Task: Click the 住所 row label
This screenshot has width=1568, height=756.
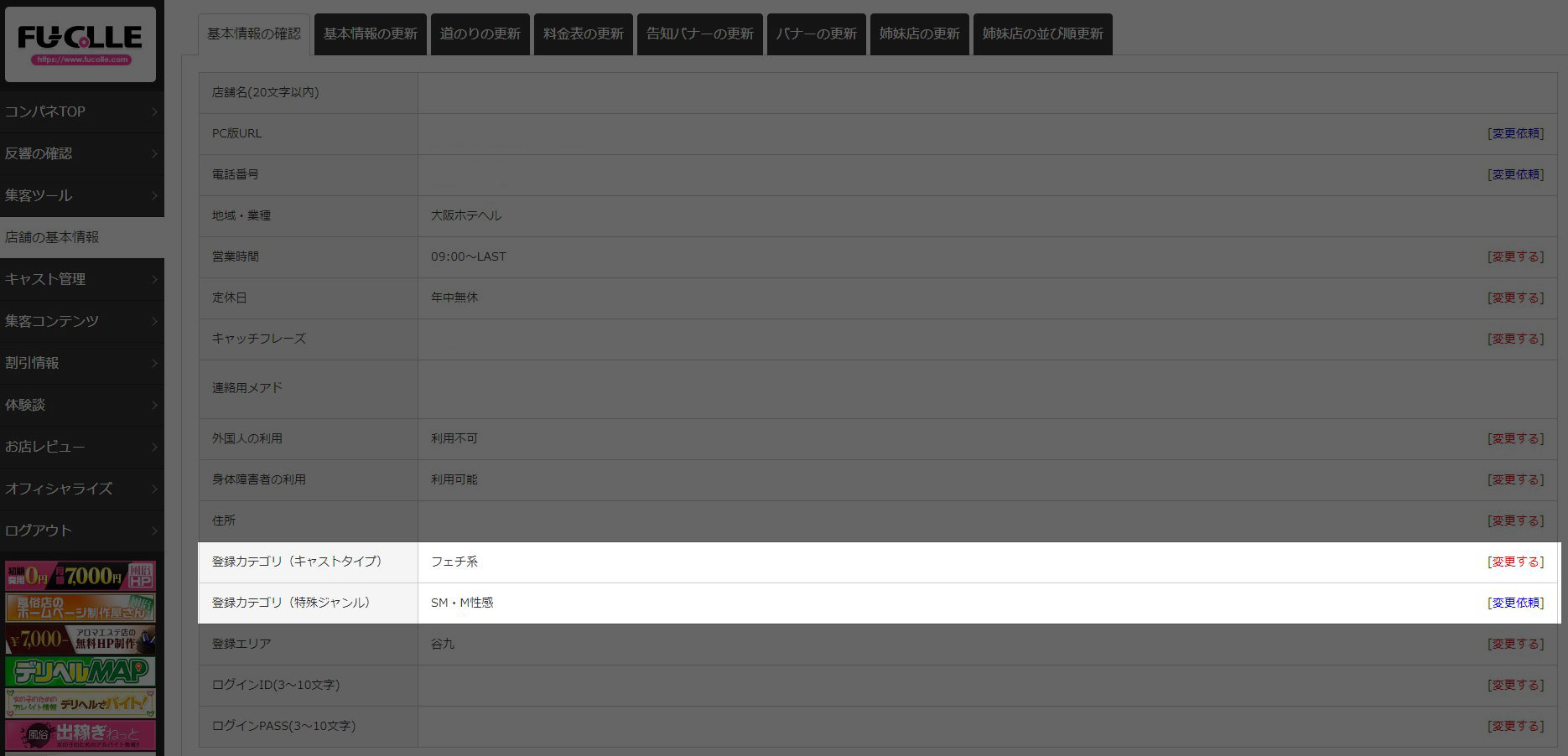Action: (224, 520)
